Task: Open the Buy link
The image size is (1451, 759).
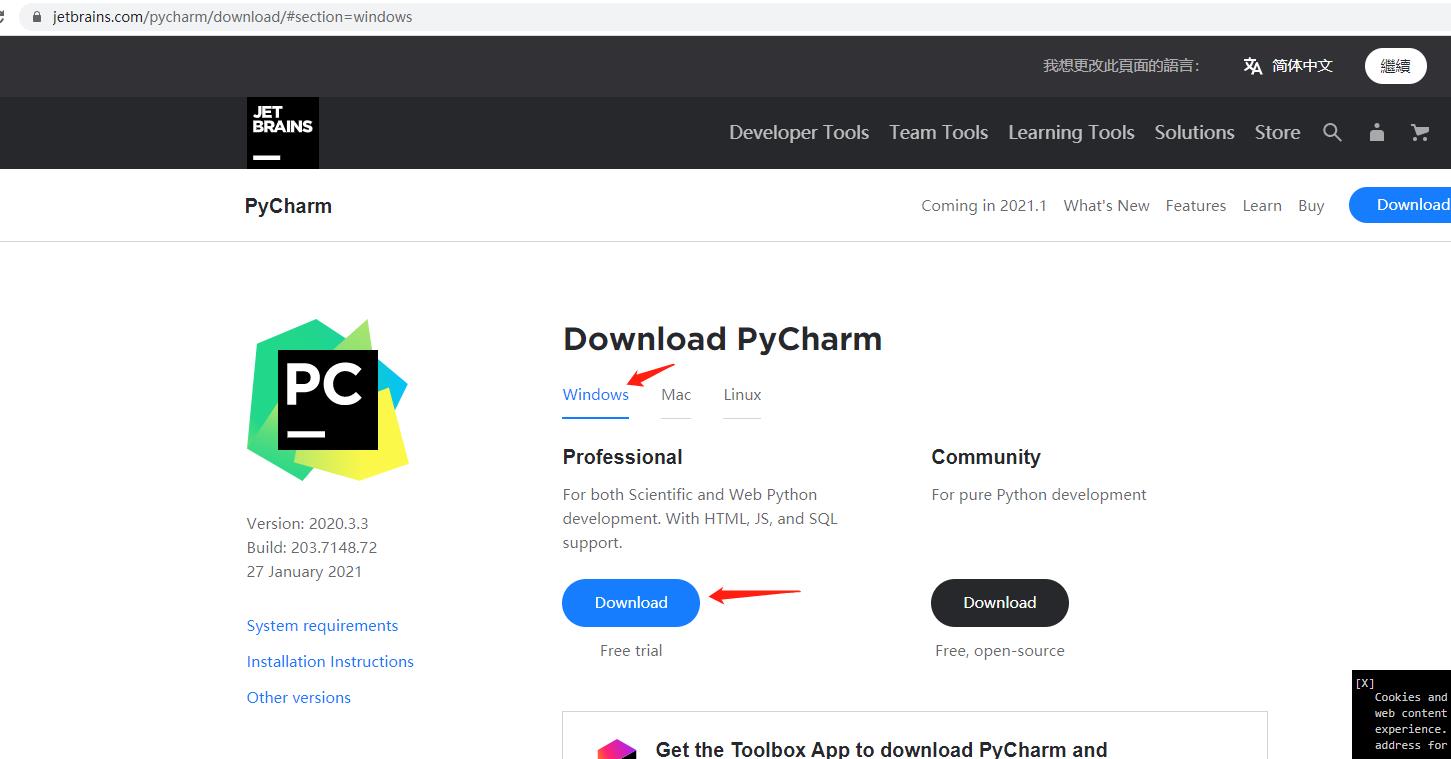Action: pos(1311,205)
